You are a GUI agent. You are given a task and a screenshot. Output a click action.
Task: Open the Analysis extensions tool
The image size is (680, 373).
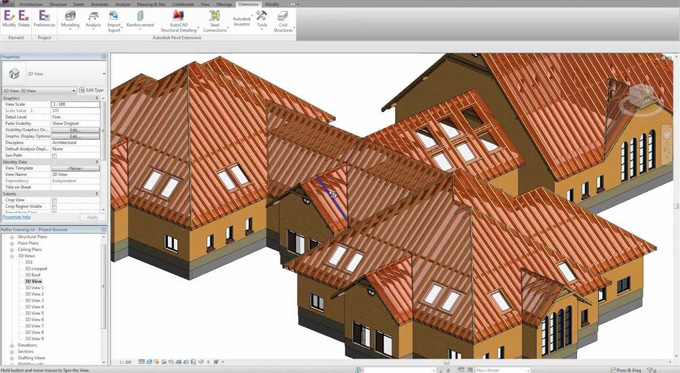pos(93,20)
